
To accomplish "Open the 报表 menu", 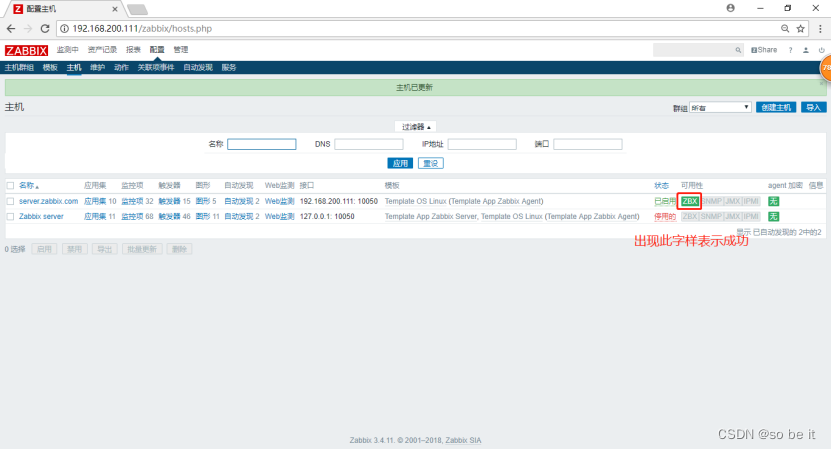I will pos(133,50).
